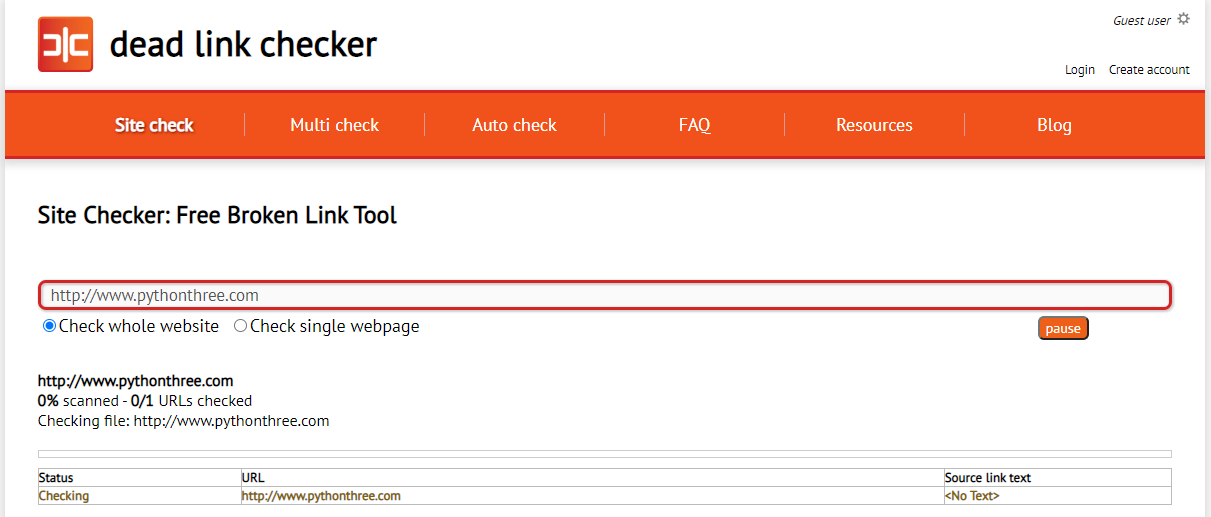Click the Checking file status line
The width and height of the screenshot is (1211, 517).
click(x=184, y=421)
